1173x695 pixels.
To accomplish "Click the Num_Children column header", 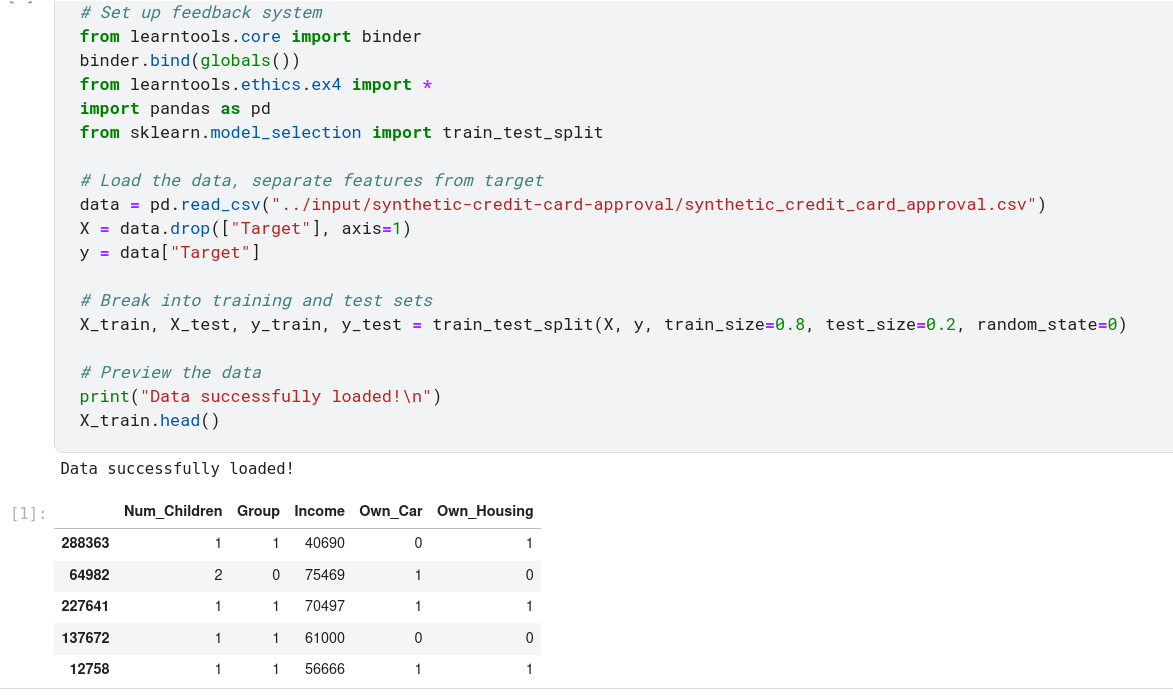I will pyautogui.click(x=172, y=511).
